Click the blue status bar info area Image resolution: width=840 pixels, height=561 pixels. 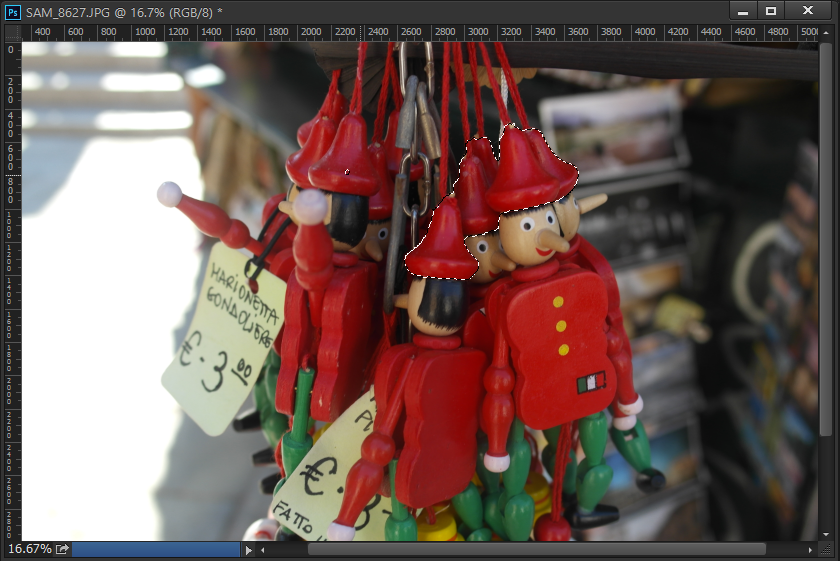[x=156, y=549]
